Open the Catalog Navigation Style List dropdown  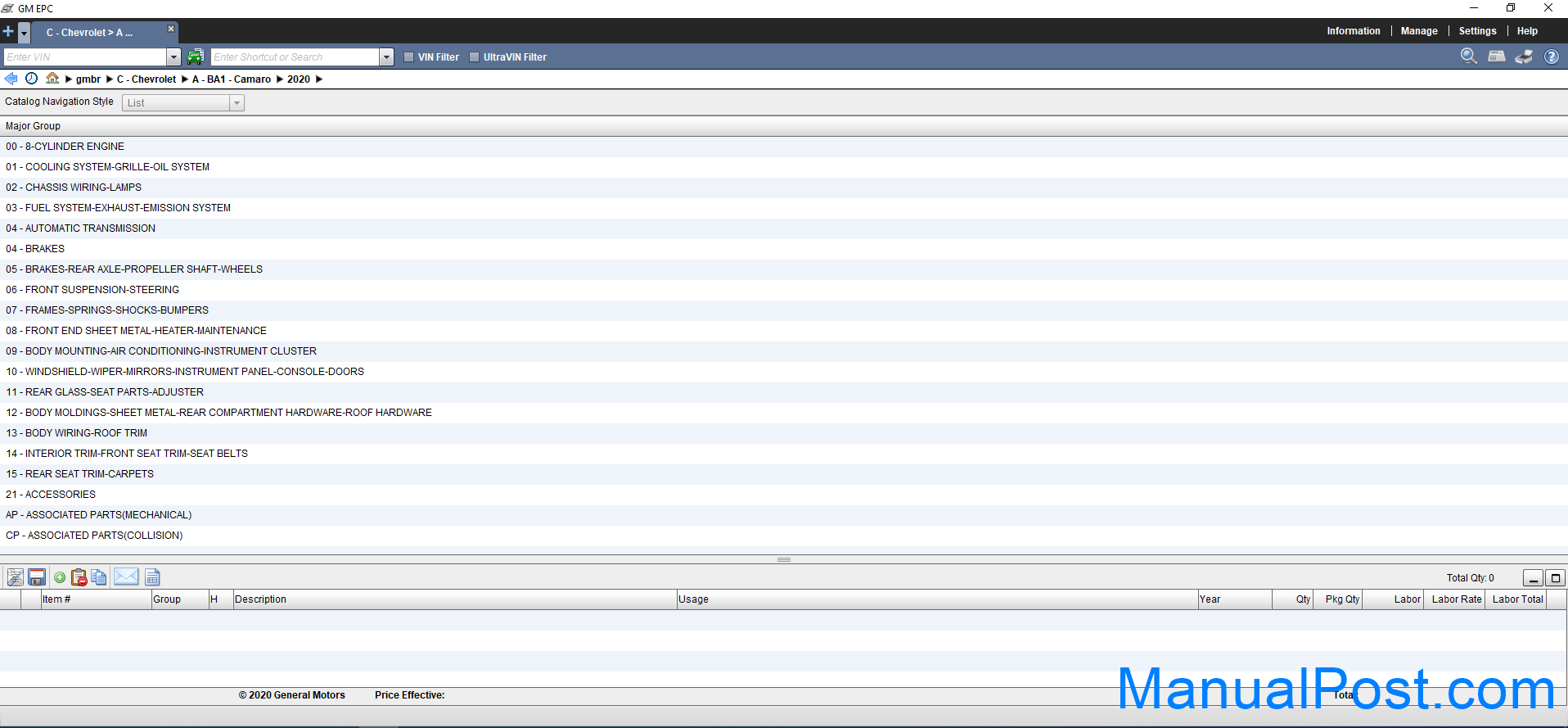click(x=183, y=103)
